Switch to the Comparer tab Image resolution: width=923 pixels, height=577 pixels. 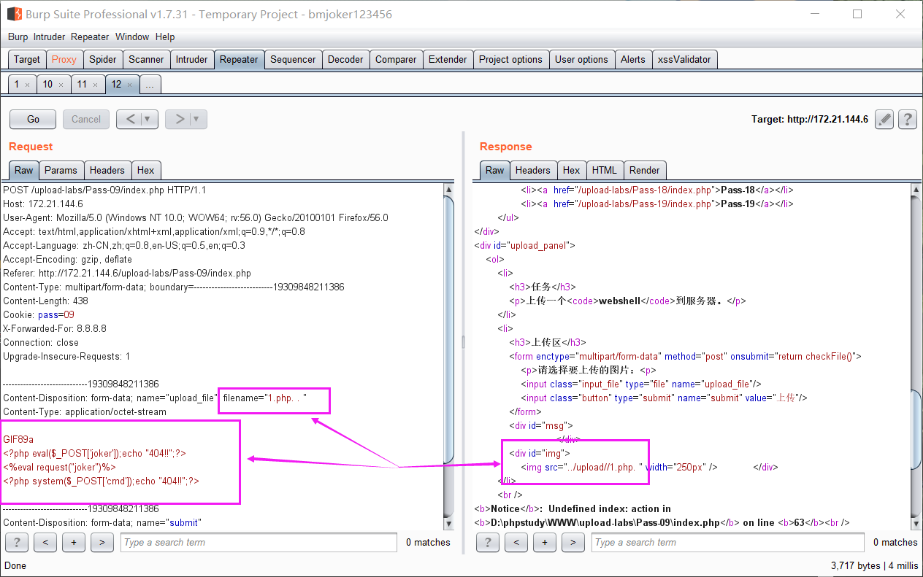pyautogui.click(x=396, y=59)
